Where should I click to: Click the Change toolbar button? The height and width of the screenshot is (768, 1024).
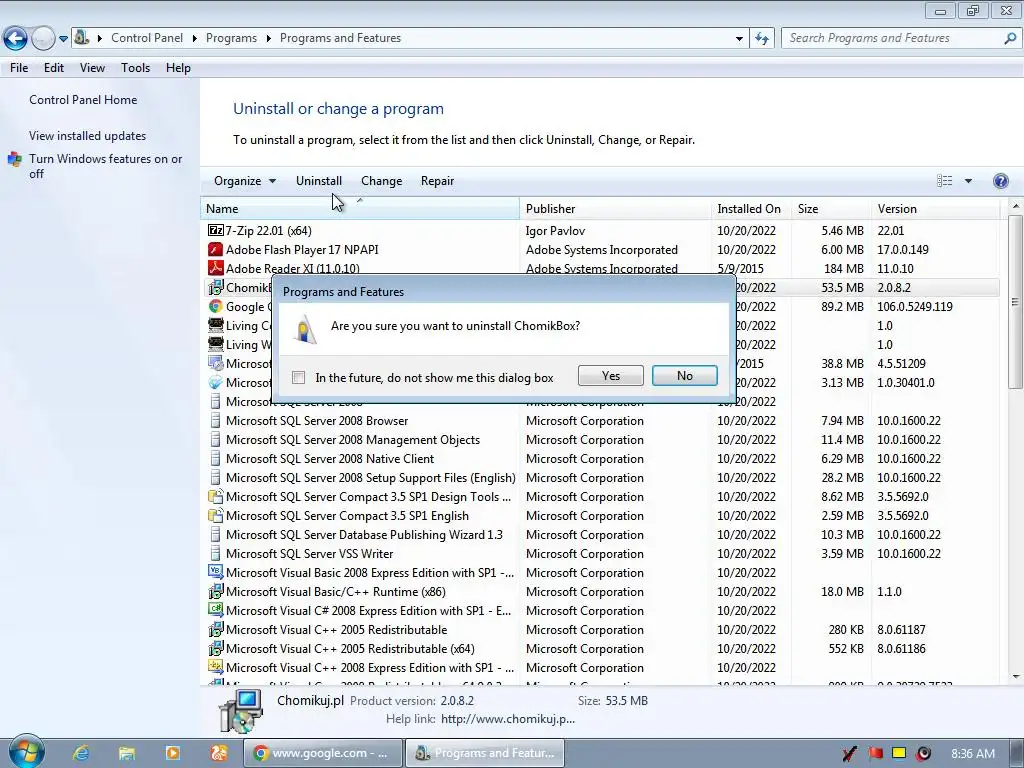click(381, 181)
